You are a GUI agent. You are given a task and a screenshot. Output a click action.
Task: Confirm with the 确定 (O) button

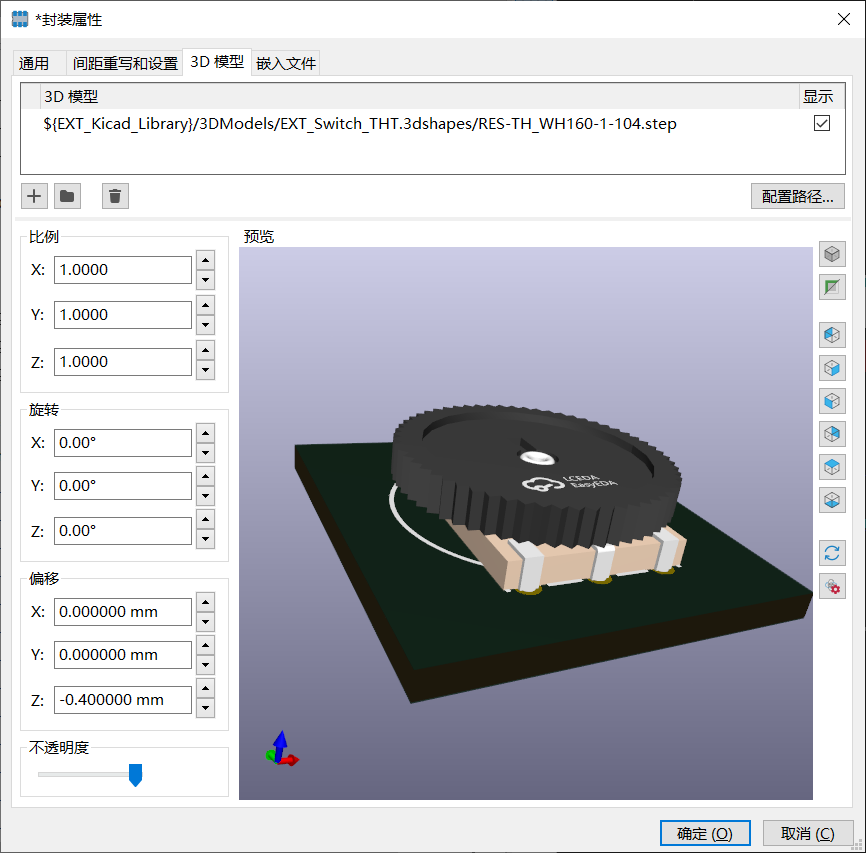[x=705, y=833]
